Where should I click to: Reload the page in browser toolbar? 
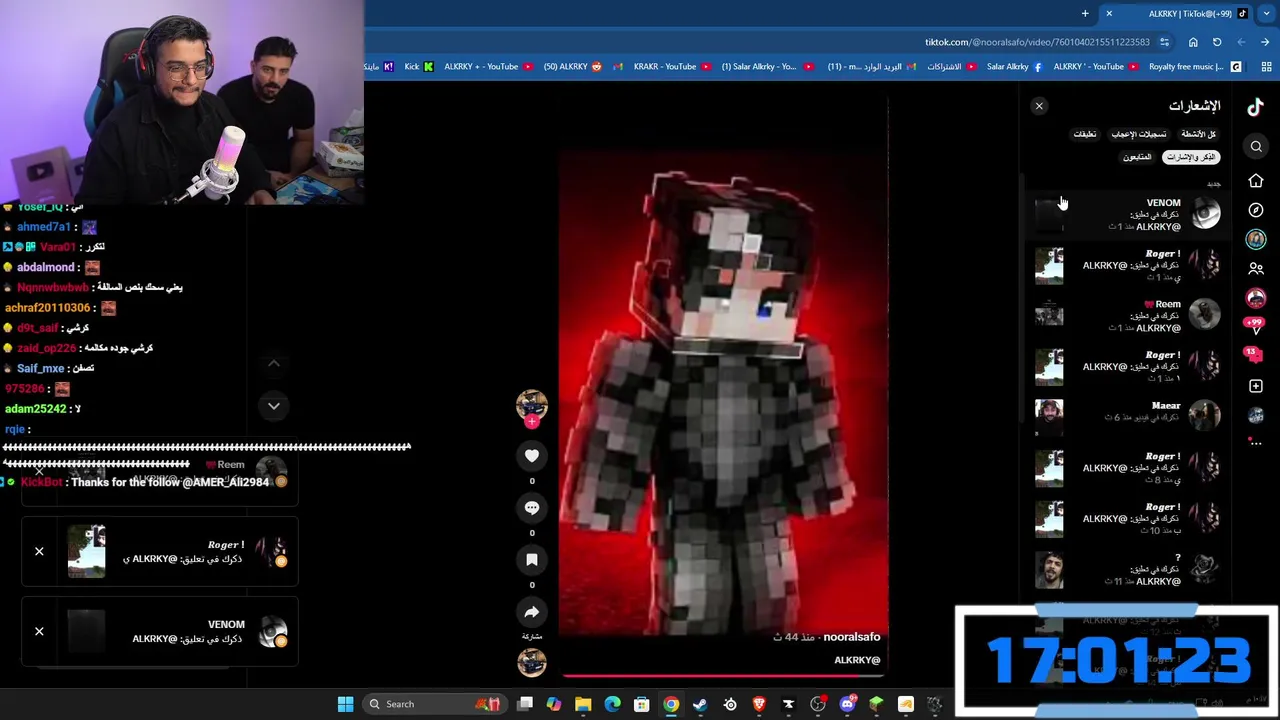tap(1217, 42)
